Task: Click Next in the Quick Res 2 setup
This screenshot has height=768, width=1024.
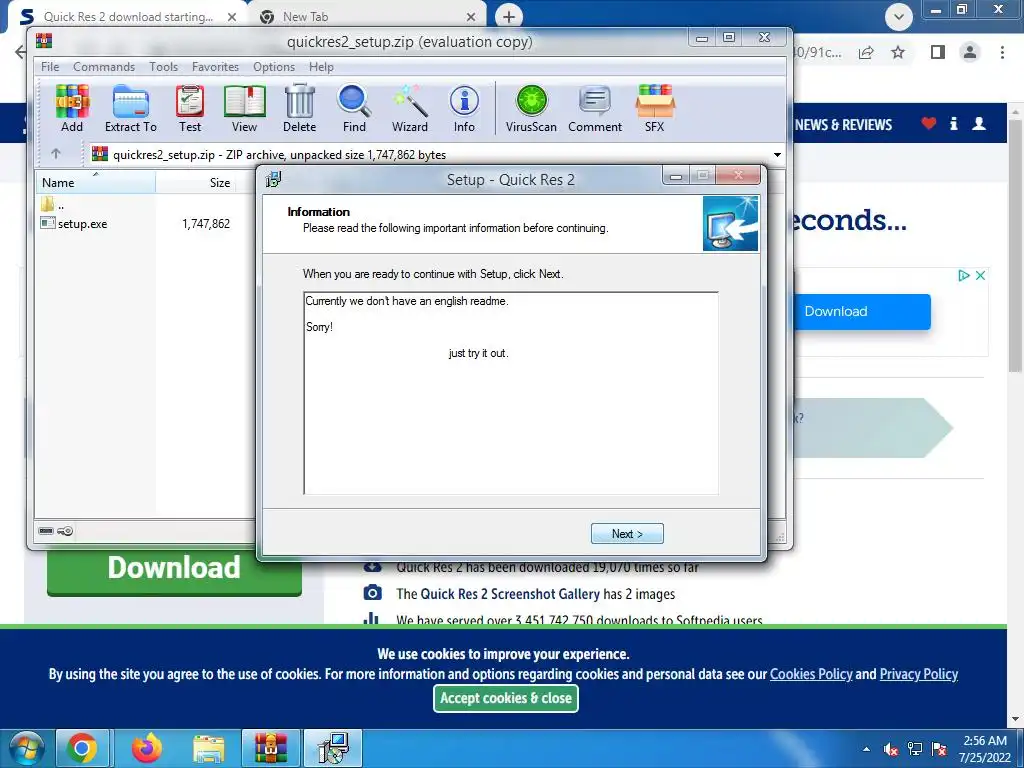Action: pyautogui.click(x=627, y=534)
